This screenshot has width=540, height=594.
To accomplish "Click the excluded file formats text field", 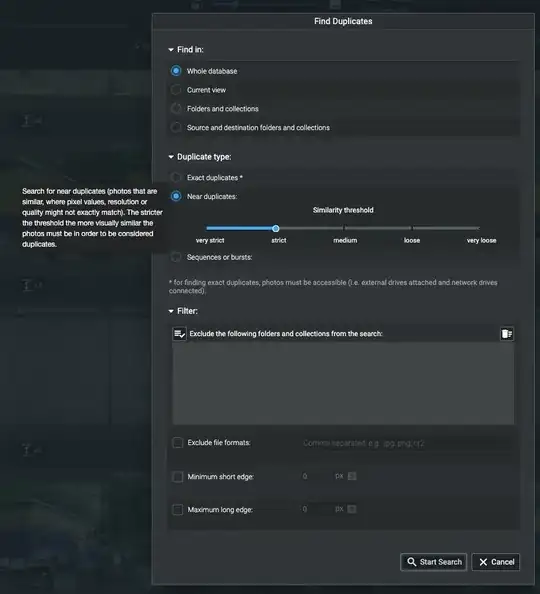I will tap(407, 443).
